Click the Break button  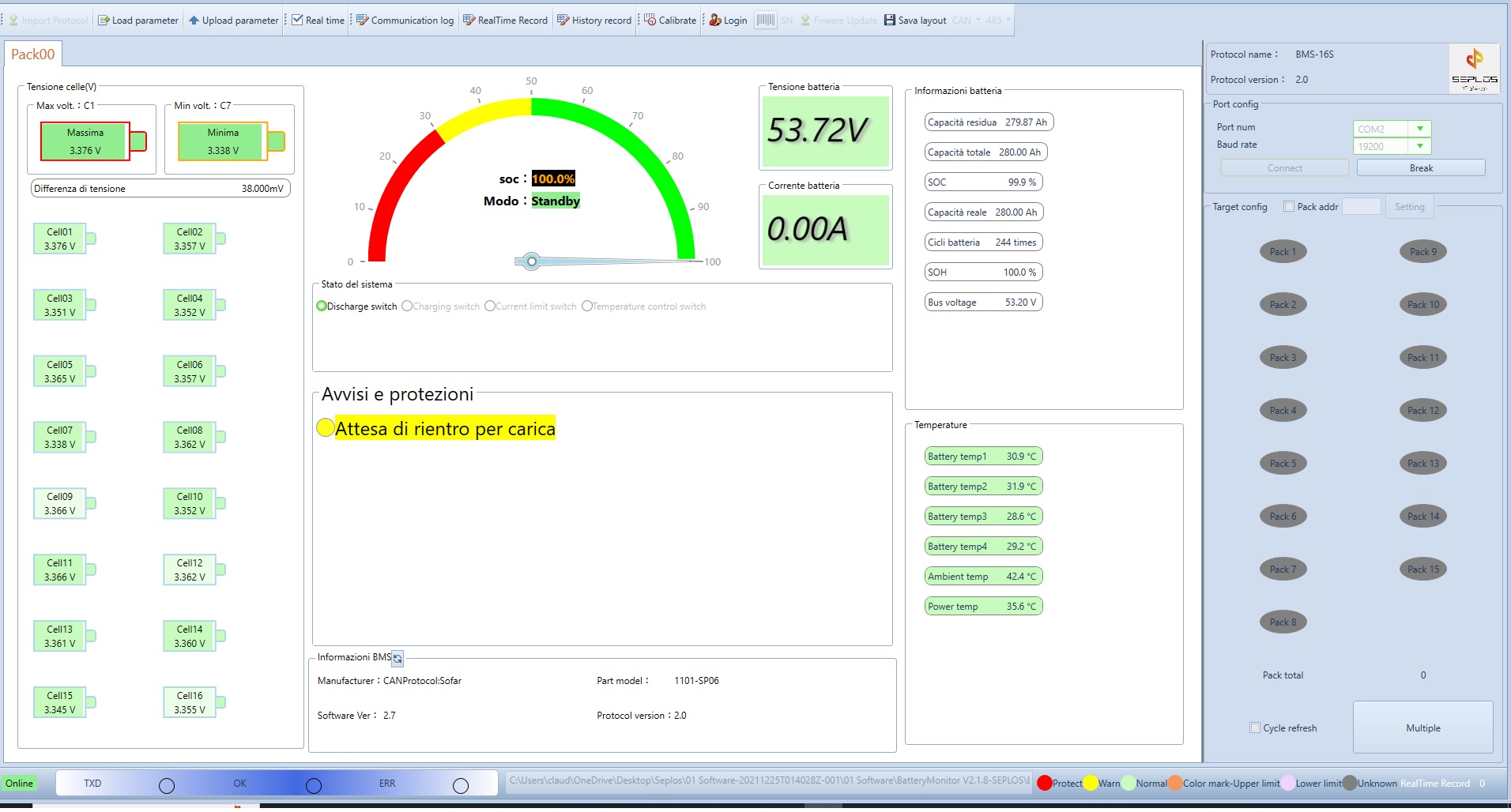[1421, 168]
